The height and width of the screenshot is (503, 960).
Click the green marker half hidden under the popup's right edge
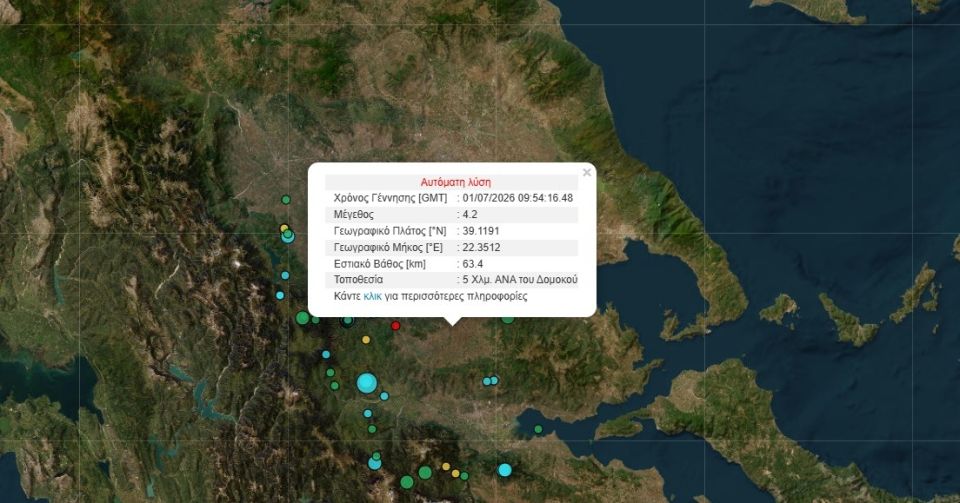pos(508,319)
